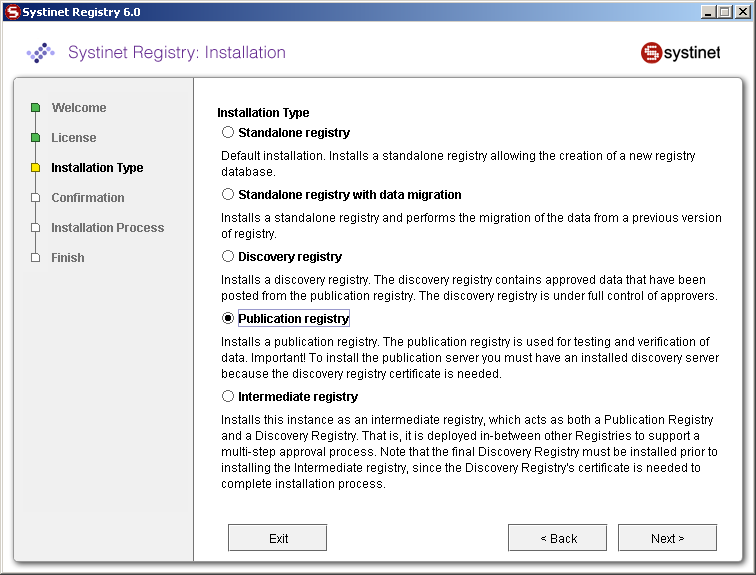
Task: Click the 'Installs a publication registry' description
Action: point(470,358)
